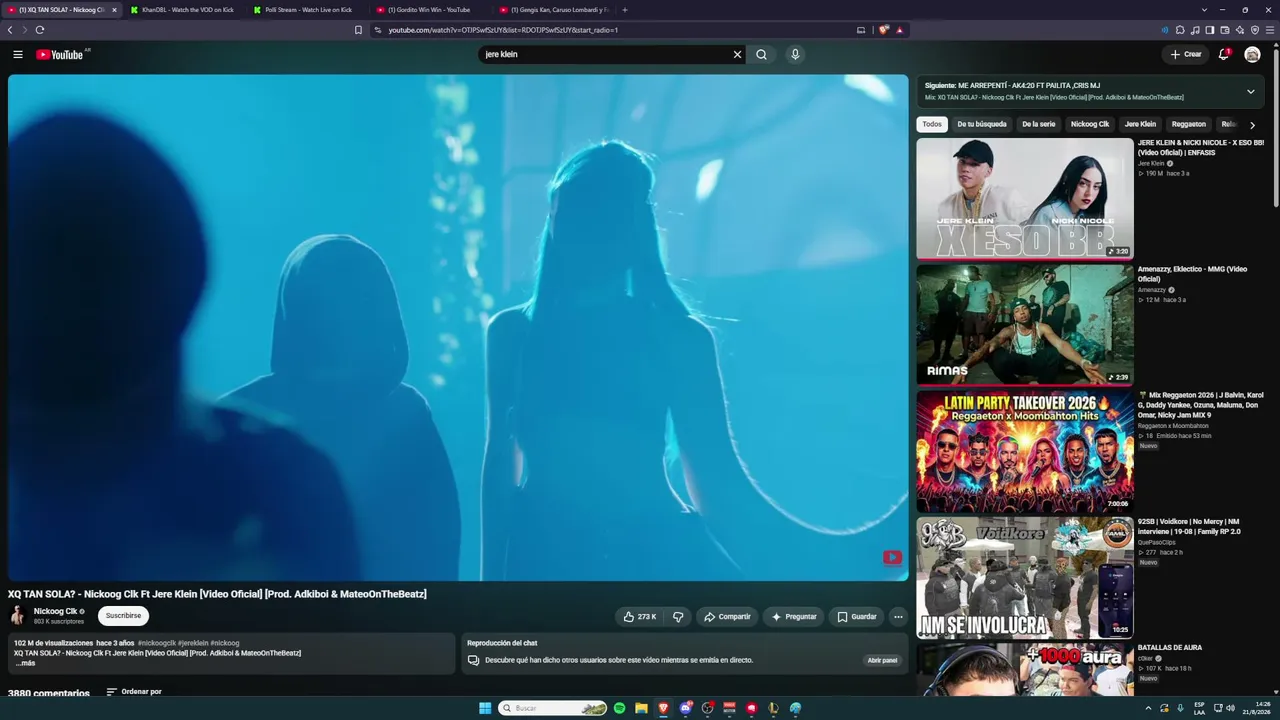This screenshot has height=720, width=1280.
Task: Open the browser main menu
Action: (1270, 30)
